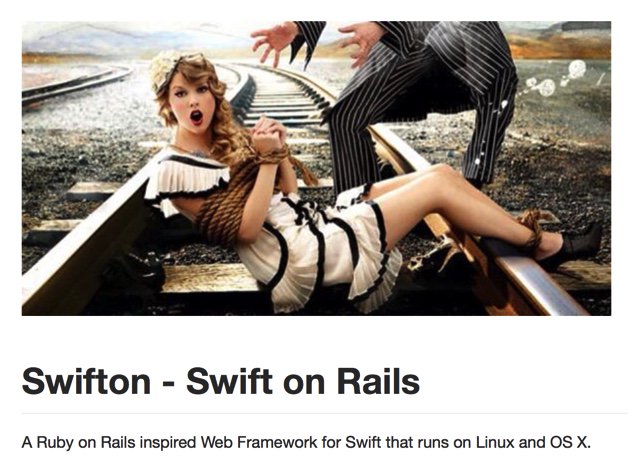Click the flower headpiece in the image

(165, 69)
